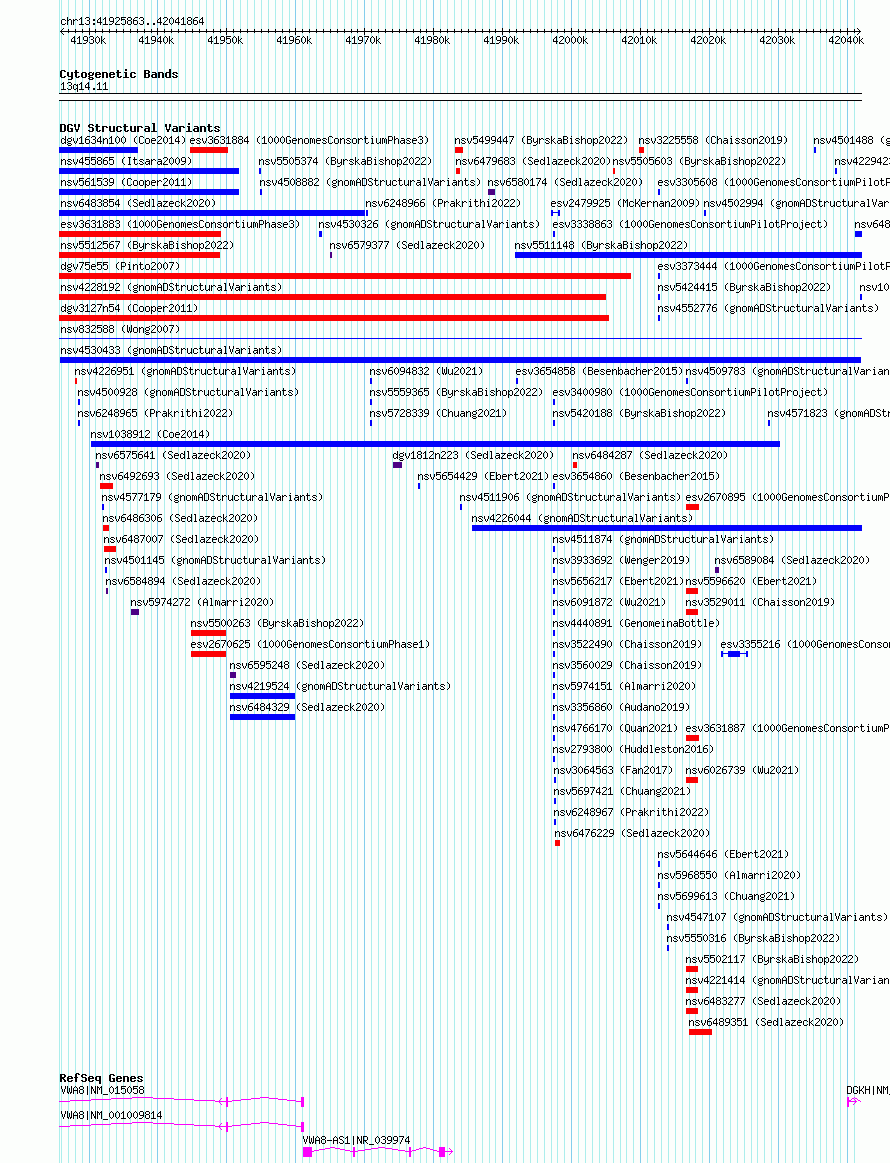Click nsv6484287 (Sedlazeck2020) label
890x1163 pixels.
[x=650, y=455]
